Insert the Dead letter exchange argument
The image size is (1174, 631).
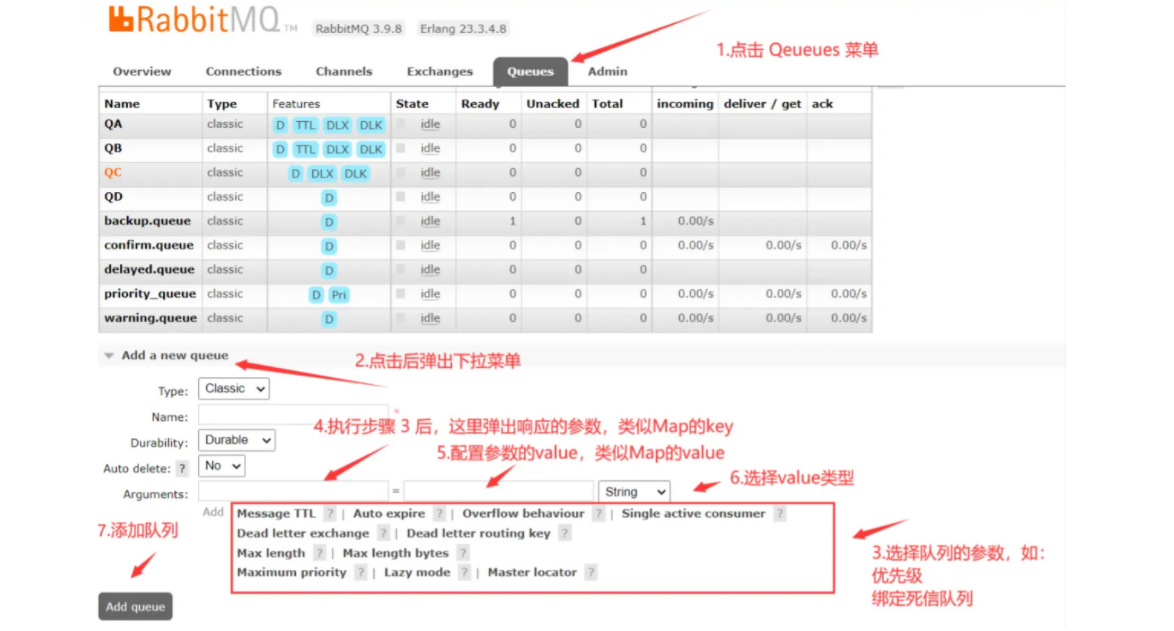pos(303,533)
